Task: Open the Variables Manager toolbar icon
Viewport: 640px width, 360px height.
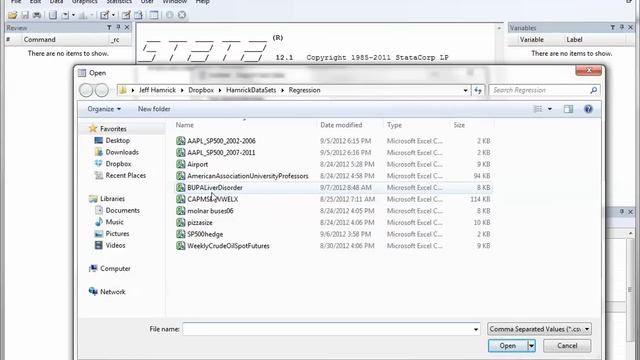Action: click(x=154, y=15)
